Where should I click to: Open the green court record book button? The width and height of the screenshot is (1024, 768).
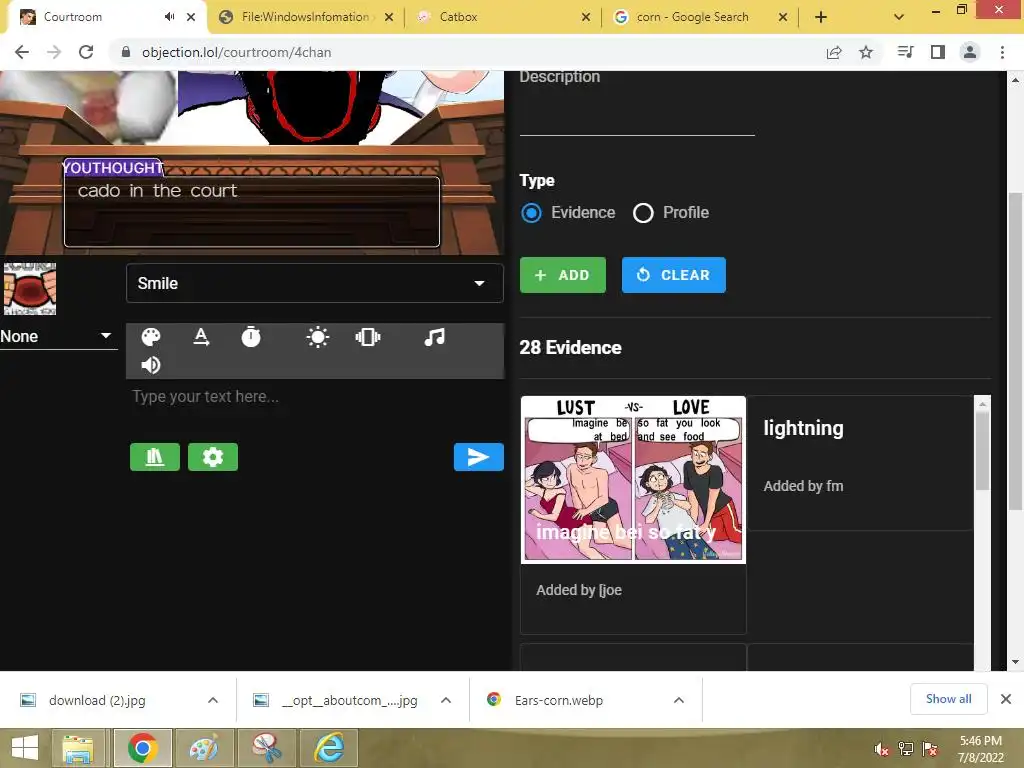click(155, 457)
